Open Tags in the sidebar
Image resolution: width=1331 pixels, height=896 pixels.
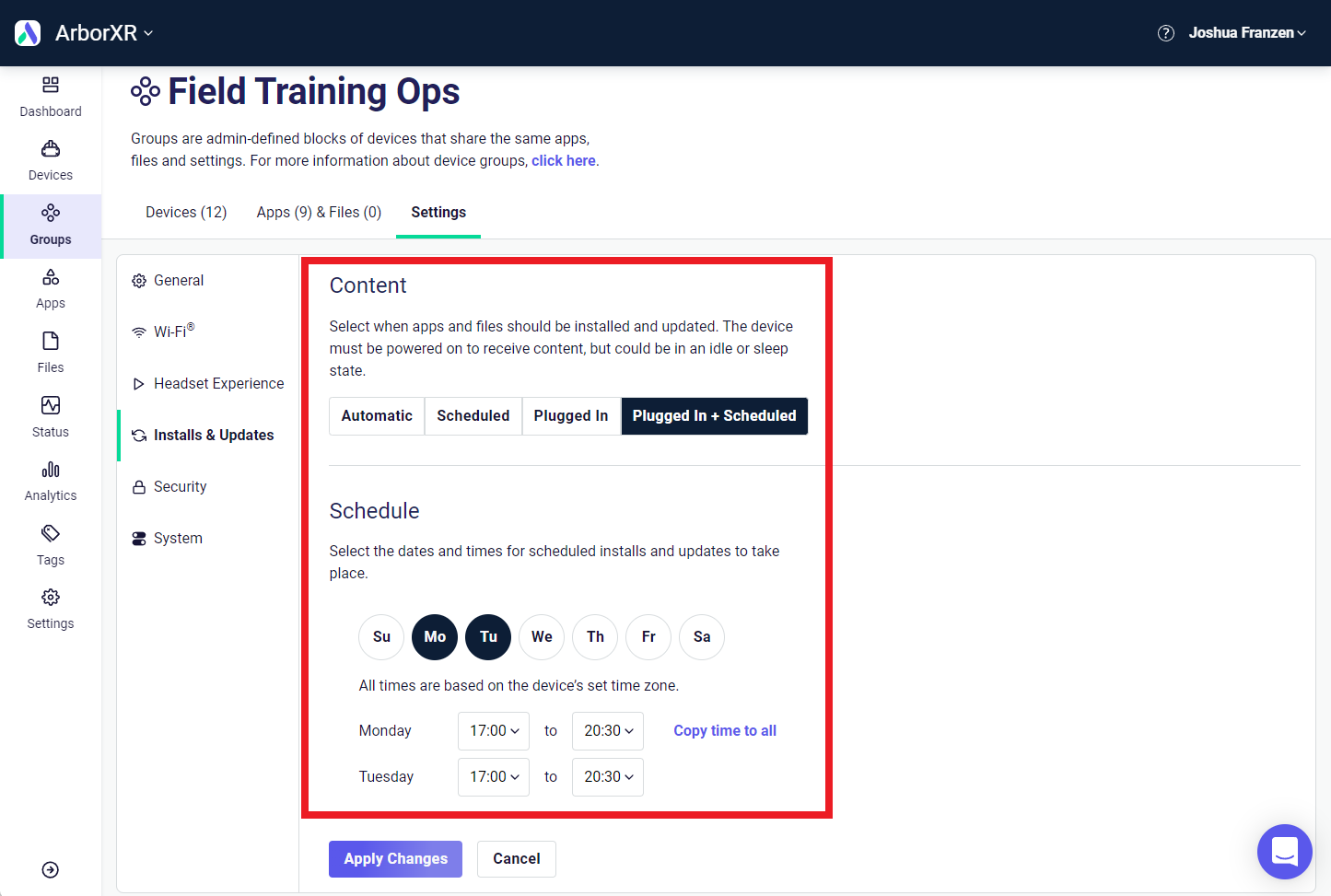pos(51,546)
